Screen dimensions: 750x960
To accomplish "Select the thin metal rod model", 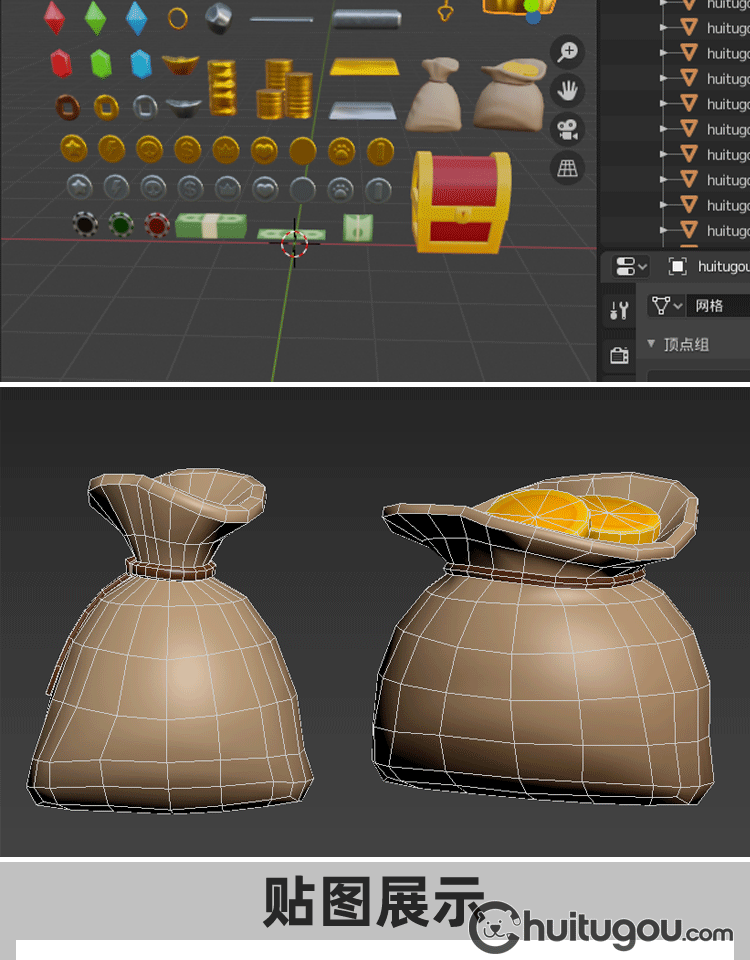I will pyautogui.click(x=282, y=20).
